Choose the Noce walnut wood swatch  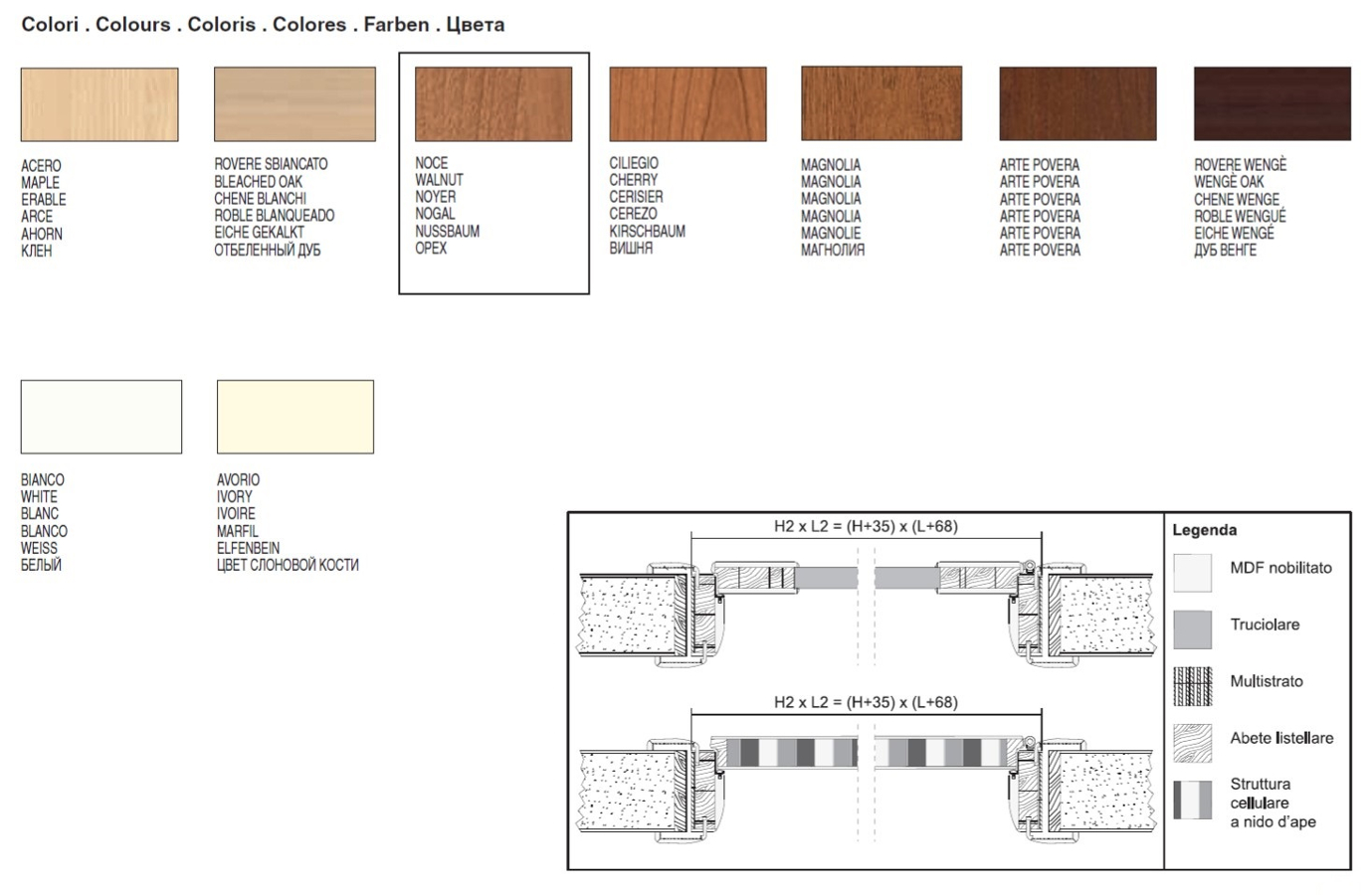(x=493, y=104)
